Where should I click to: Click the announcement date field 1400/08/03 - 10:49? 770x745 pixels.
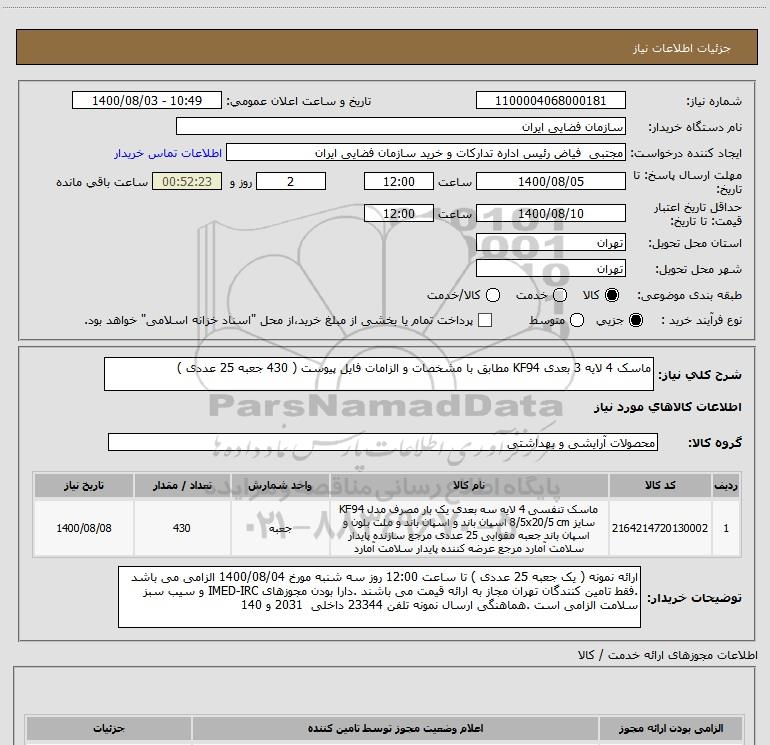147,100
